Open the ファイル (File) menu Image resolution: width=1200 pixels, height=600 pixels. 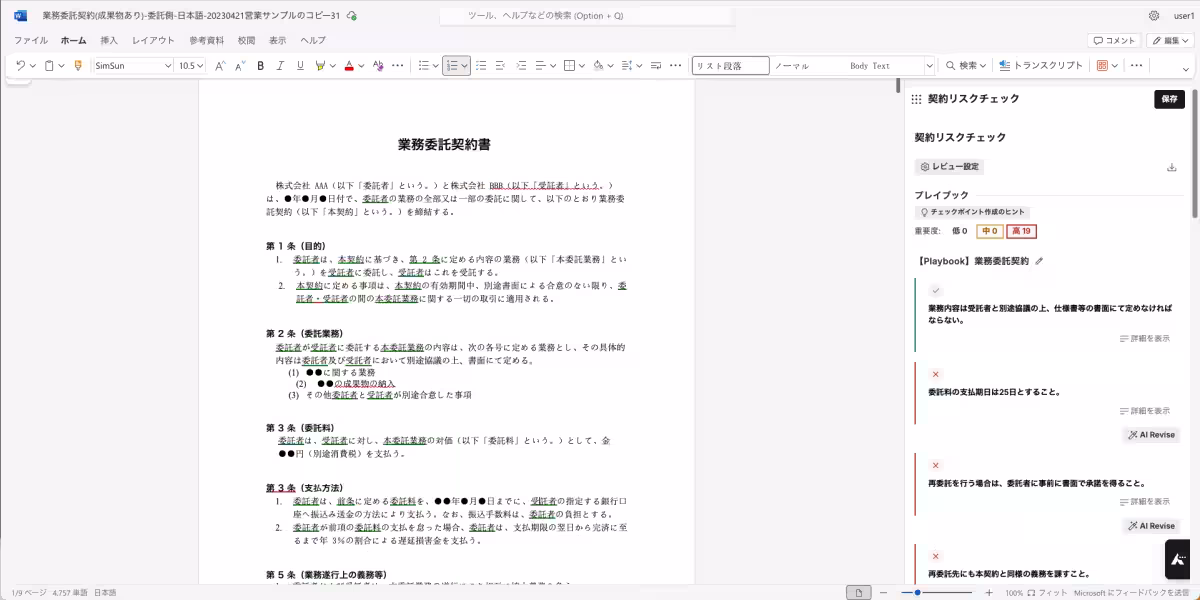tap(29, 40)
